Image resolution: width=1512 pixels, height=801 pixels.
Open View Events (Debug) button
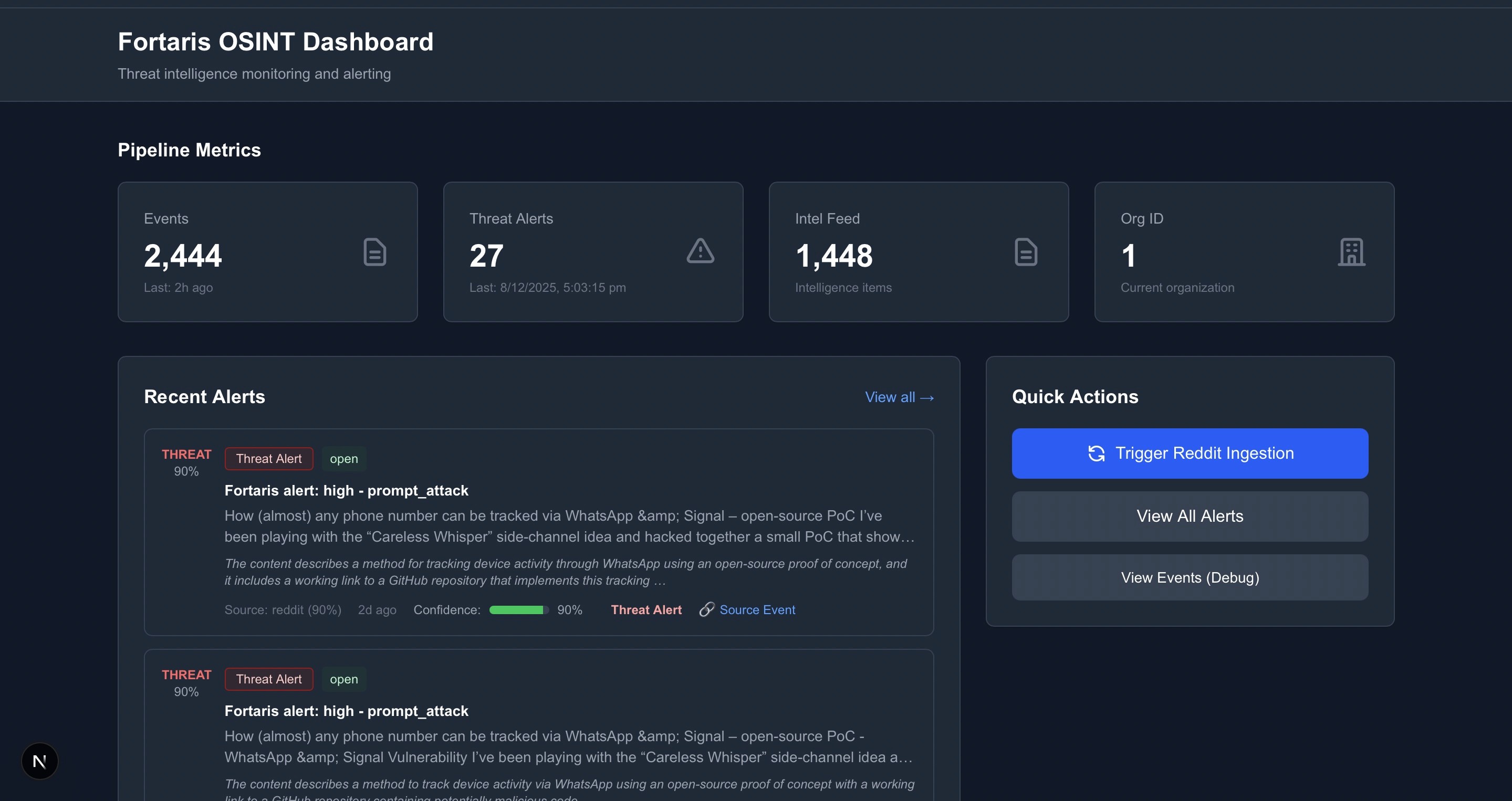(1189, 577)
